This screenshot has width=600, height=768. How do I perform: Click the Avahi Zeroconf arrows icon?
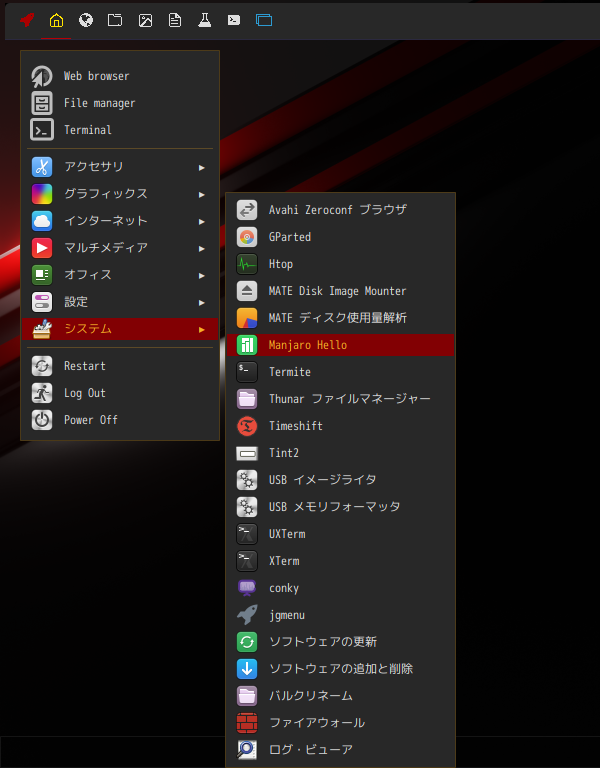point(247,210)
